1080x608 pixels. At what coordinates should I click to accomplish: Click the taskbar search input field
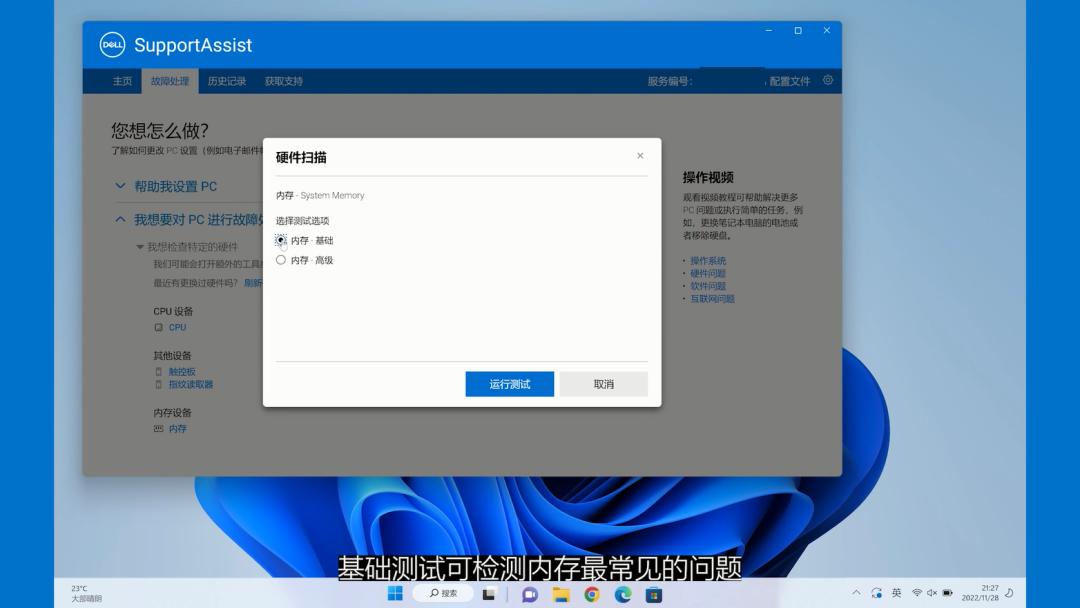(443, 592)
